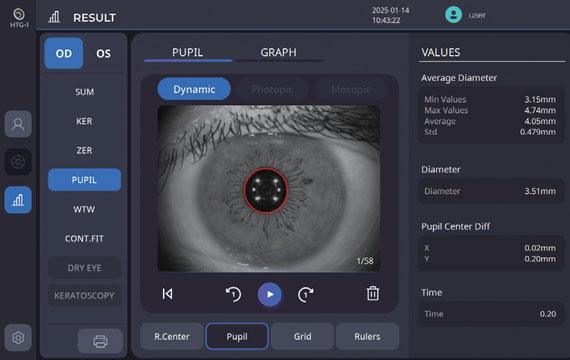Click the Y 0.20mm center diff
Screen dimensions: 570x360
(490, 259)
